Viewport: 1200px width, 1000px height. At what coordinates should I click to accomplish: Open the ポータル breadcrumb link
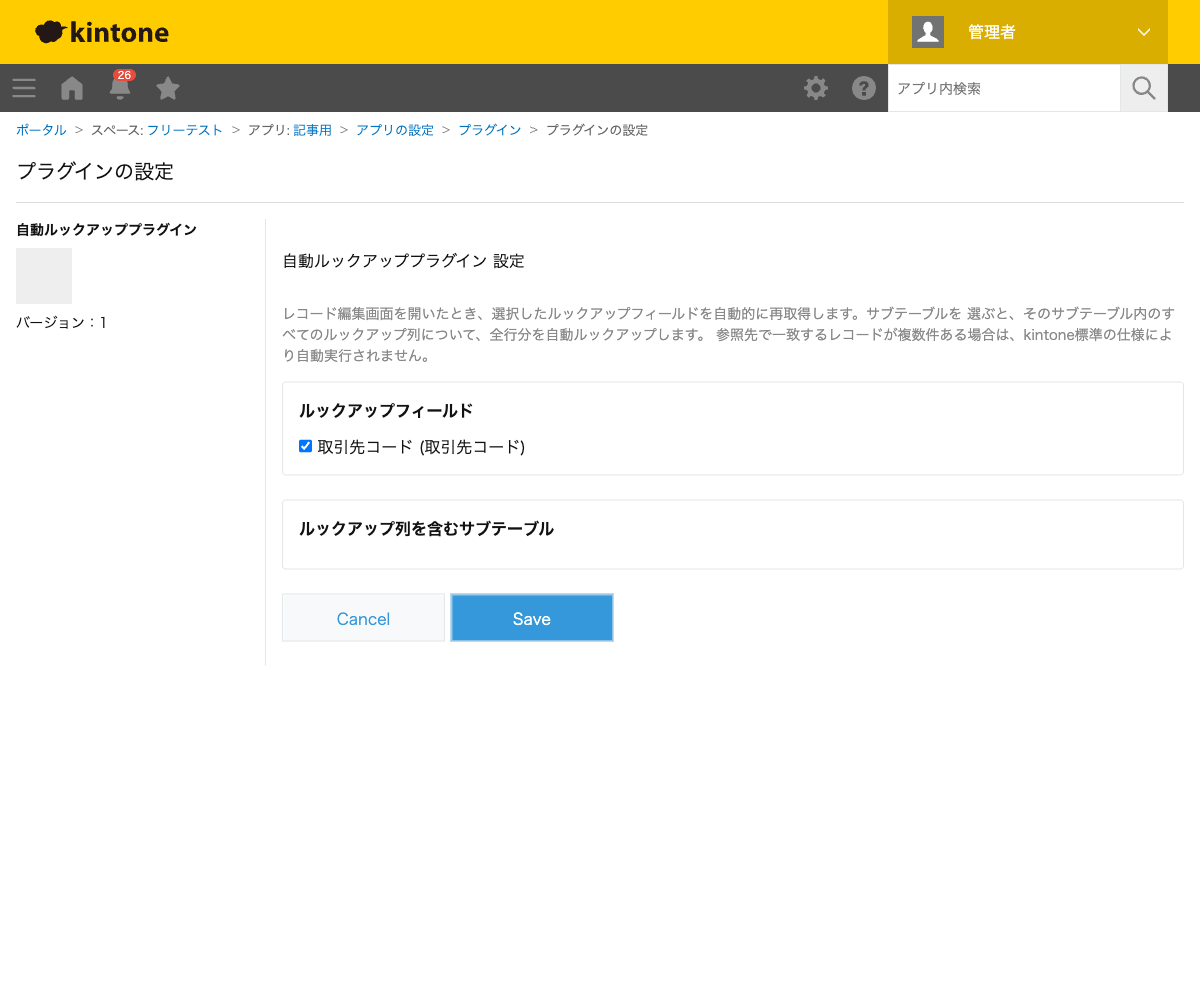point(41,130)
